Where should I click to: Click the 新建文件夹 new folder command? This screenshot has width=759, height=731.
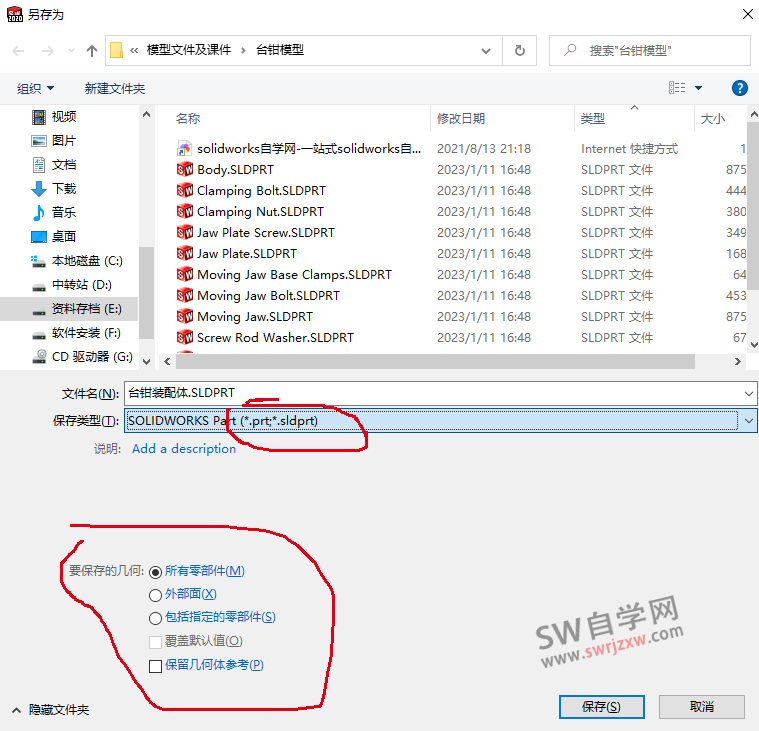point(115,88)
